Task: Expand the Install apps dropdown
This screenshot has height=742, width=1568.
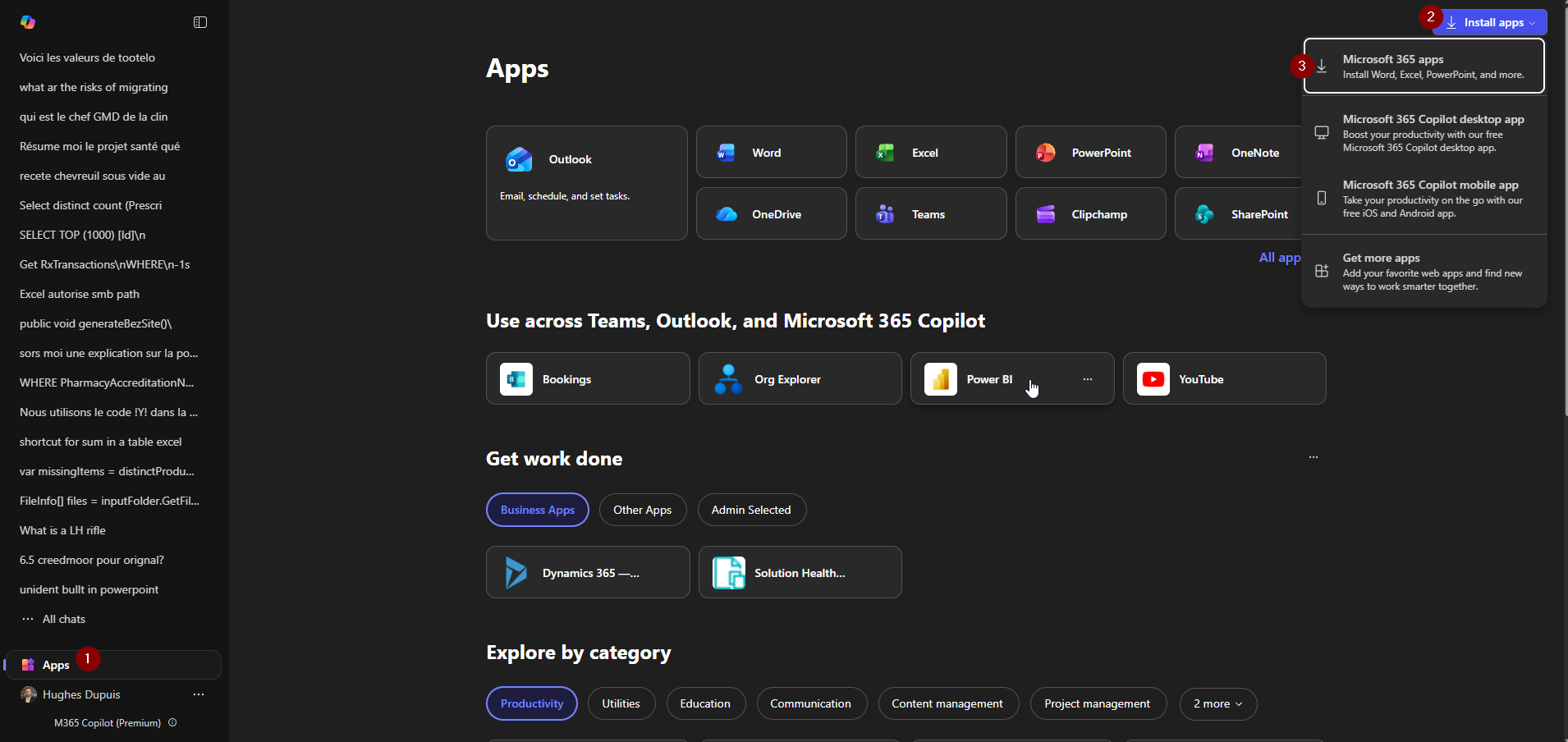Action: (x=1490, y=22)
